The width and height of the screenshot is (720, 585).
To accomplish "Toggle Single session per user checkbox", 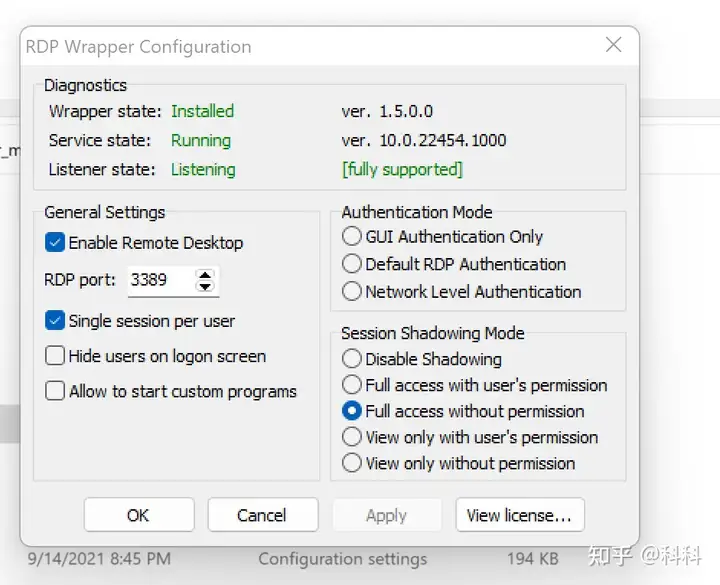I will pos(55,321).
